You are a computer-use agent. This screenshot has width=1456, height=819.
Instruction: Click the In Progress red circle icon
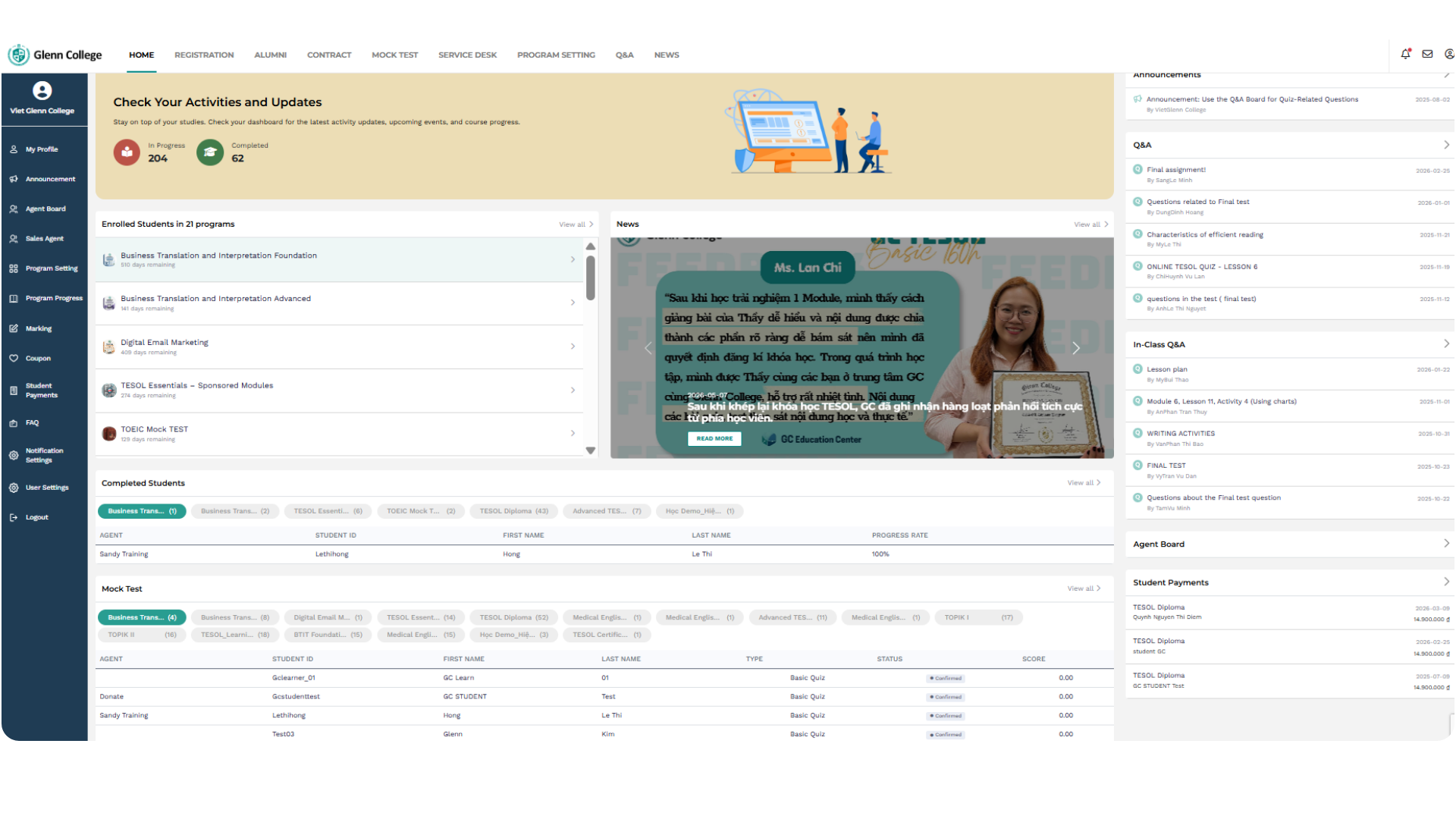[x=127, y=152]
